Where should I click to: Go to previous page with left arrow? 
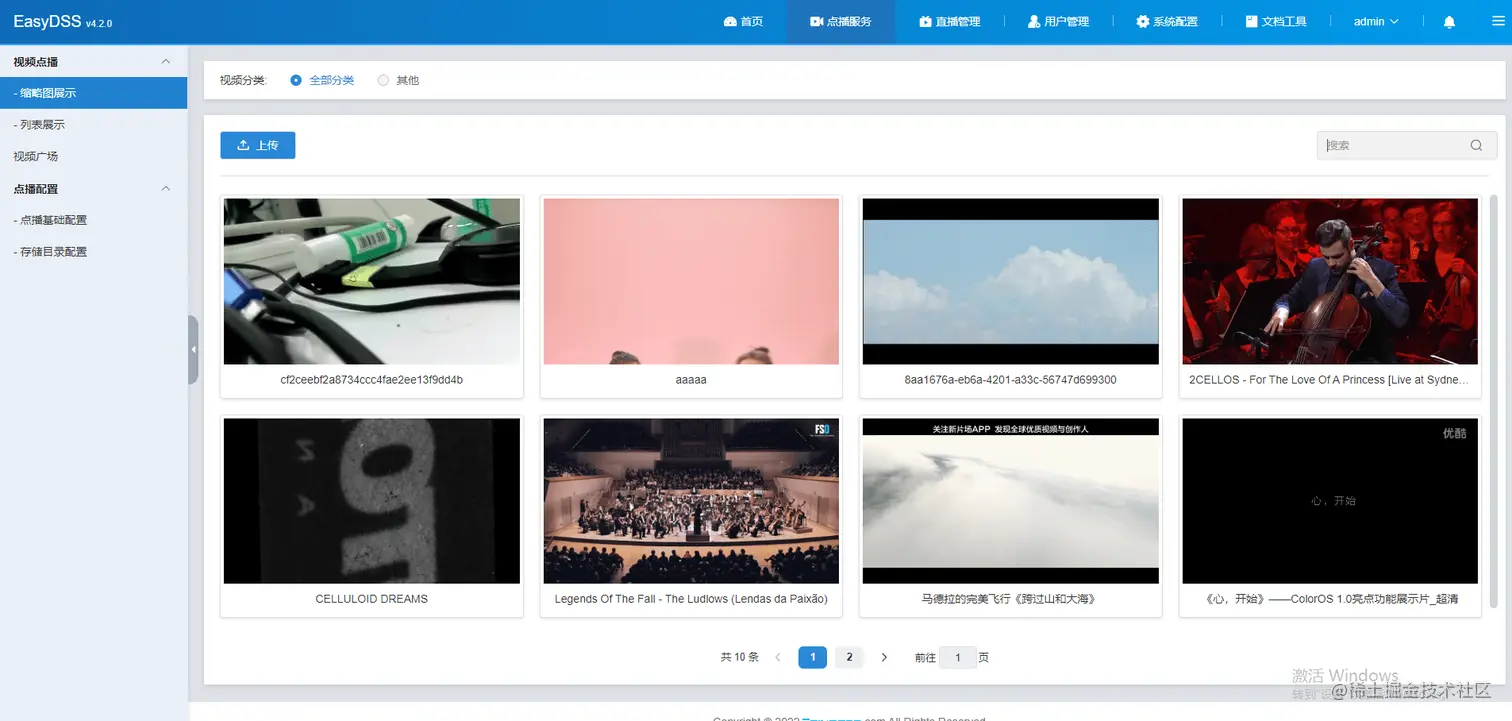[778, 657]
